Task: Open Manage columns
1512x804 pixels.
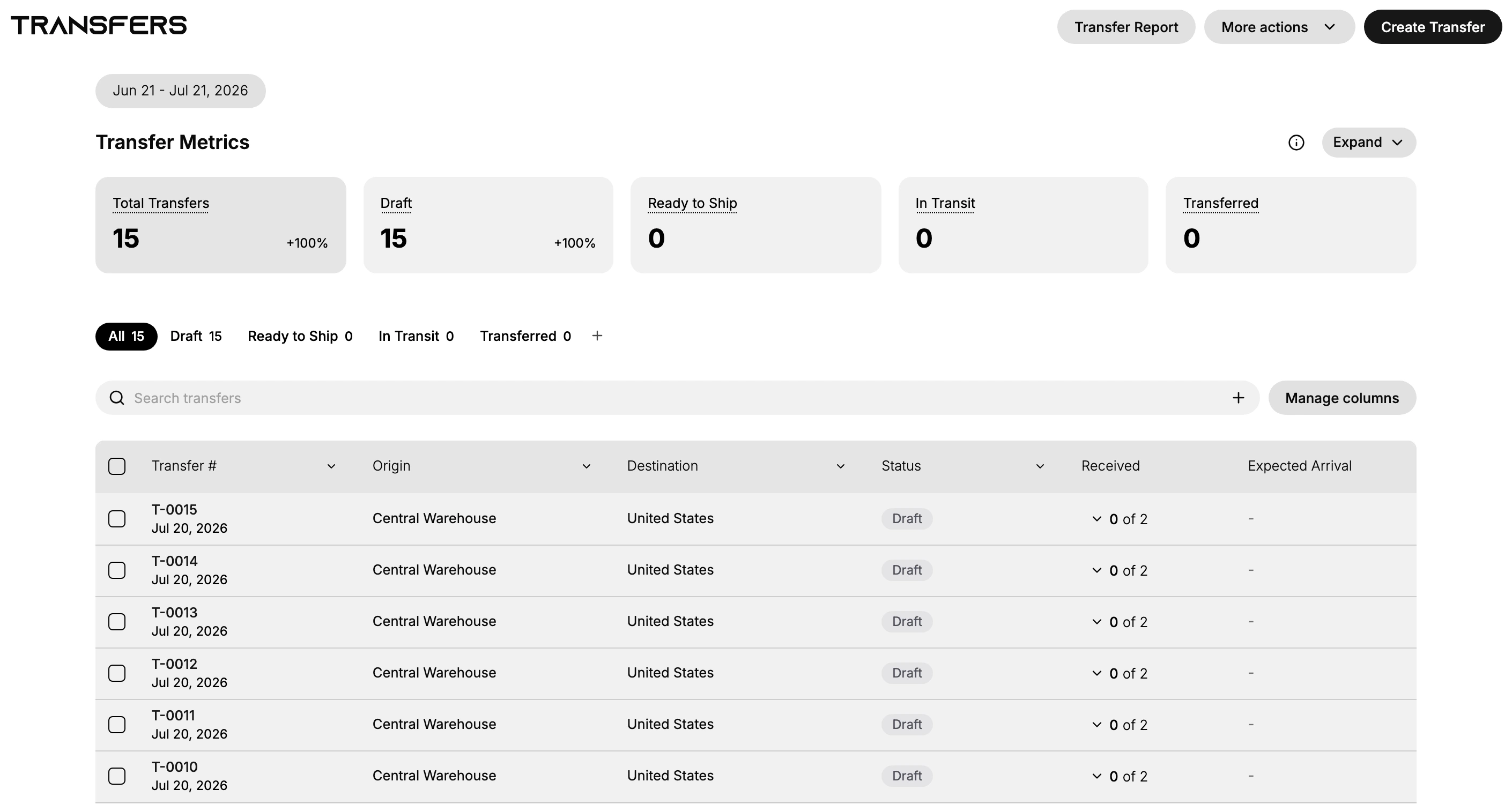Action: 1342,398
